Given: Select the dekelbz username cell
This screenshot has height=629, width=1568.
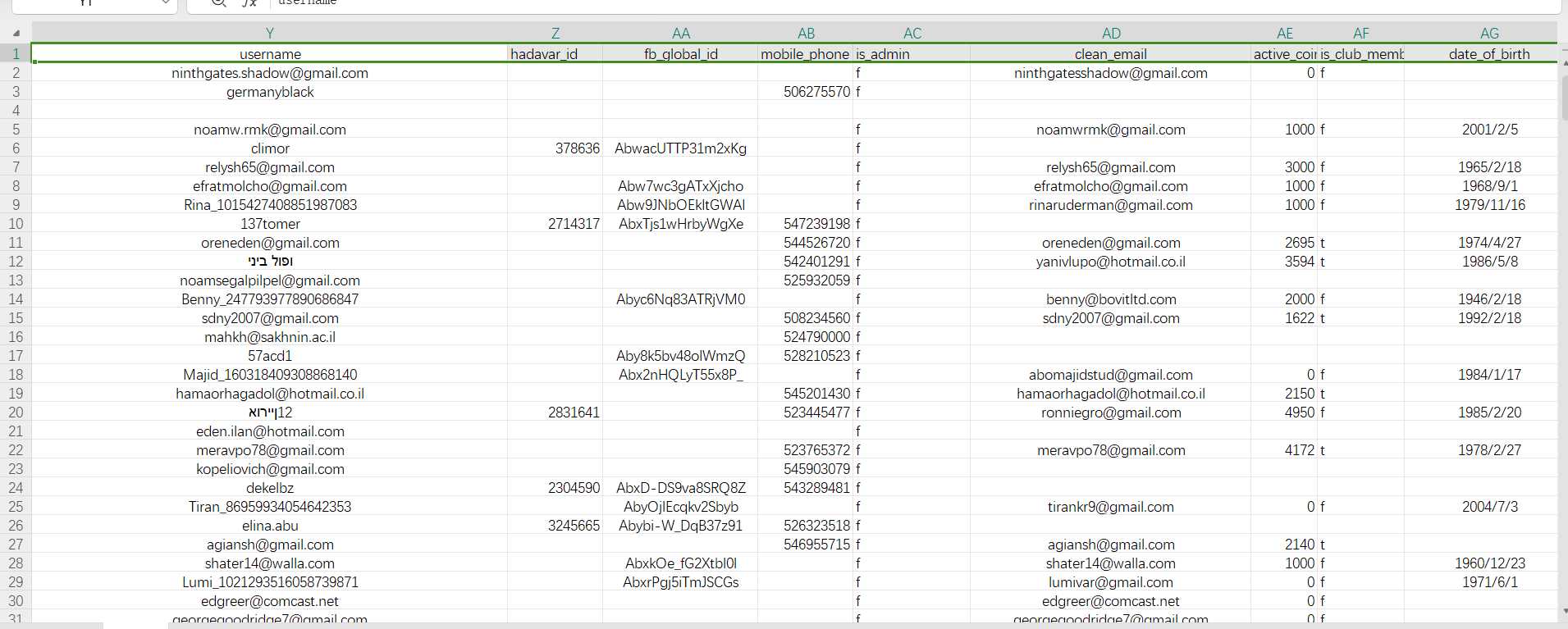Looking at the screenshot, I should [270, 488].
